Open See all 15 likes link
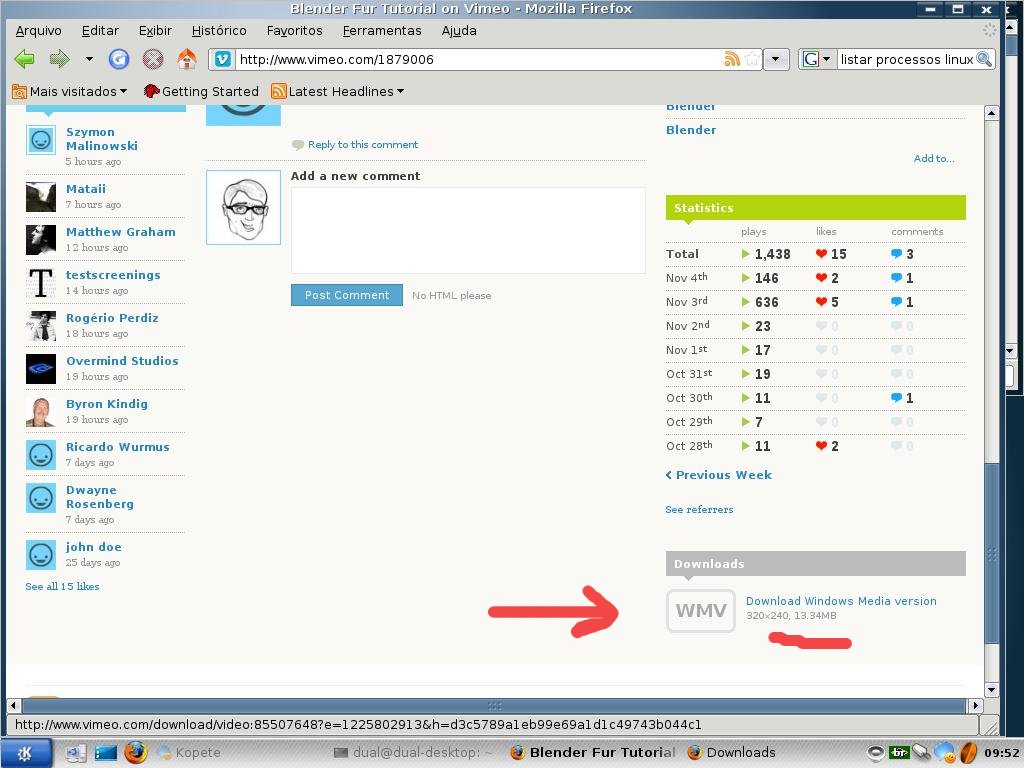 63,586
